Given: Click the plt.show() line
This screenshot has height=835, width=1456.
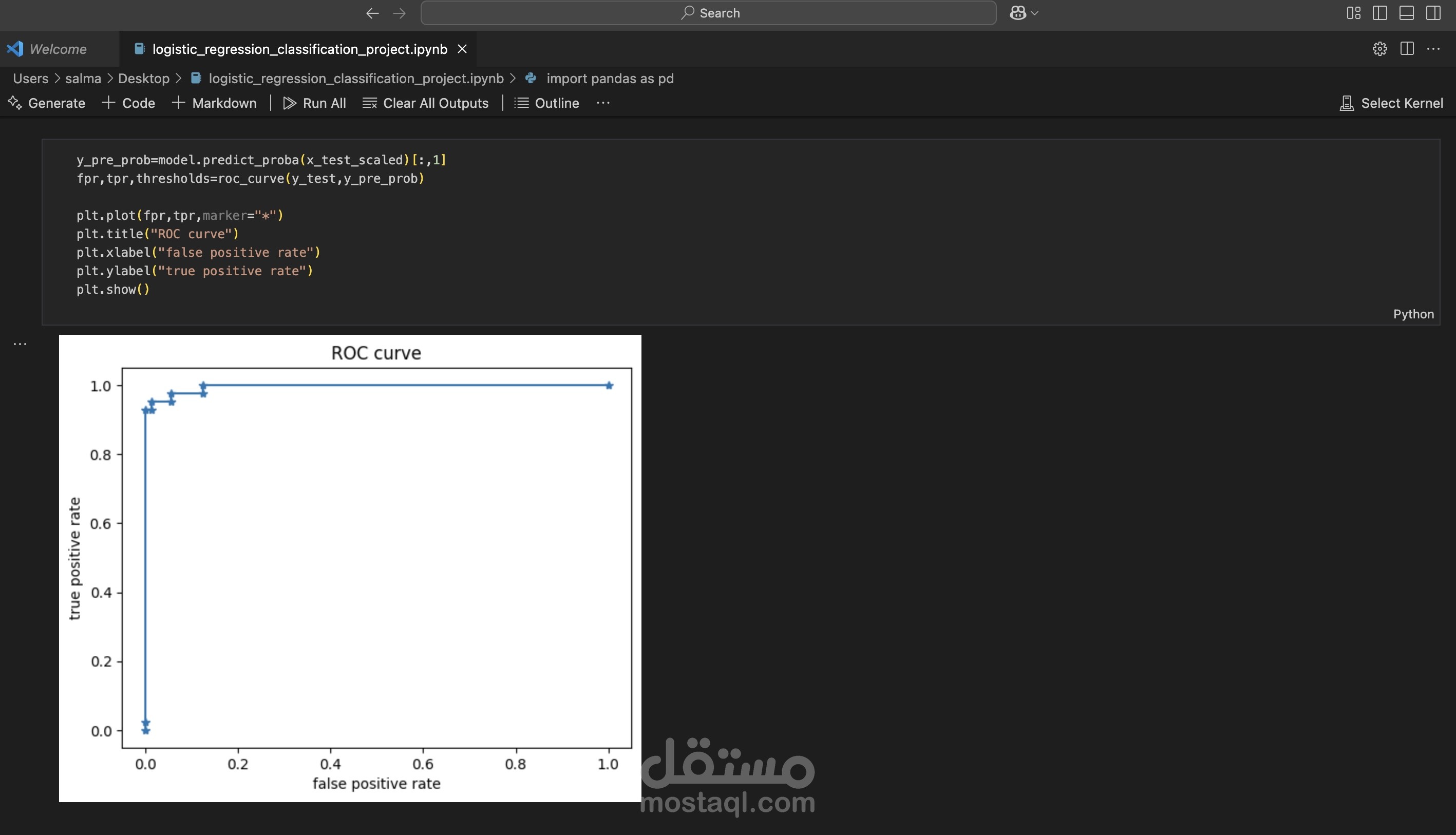Looking at the screenshot, I should 113,290.
